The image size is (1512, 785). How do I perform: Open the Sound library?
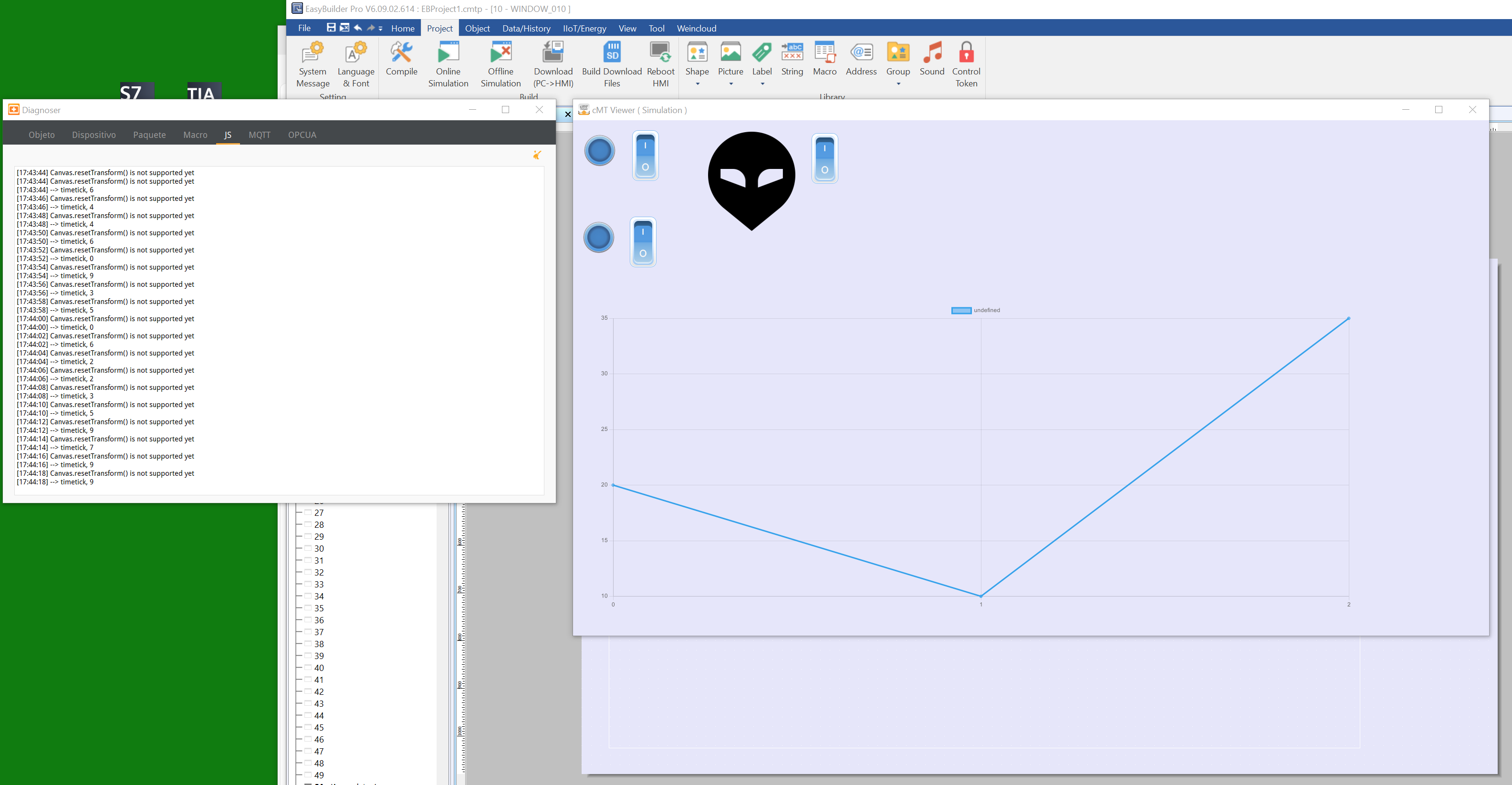(x=931, y=59)
